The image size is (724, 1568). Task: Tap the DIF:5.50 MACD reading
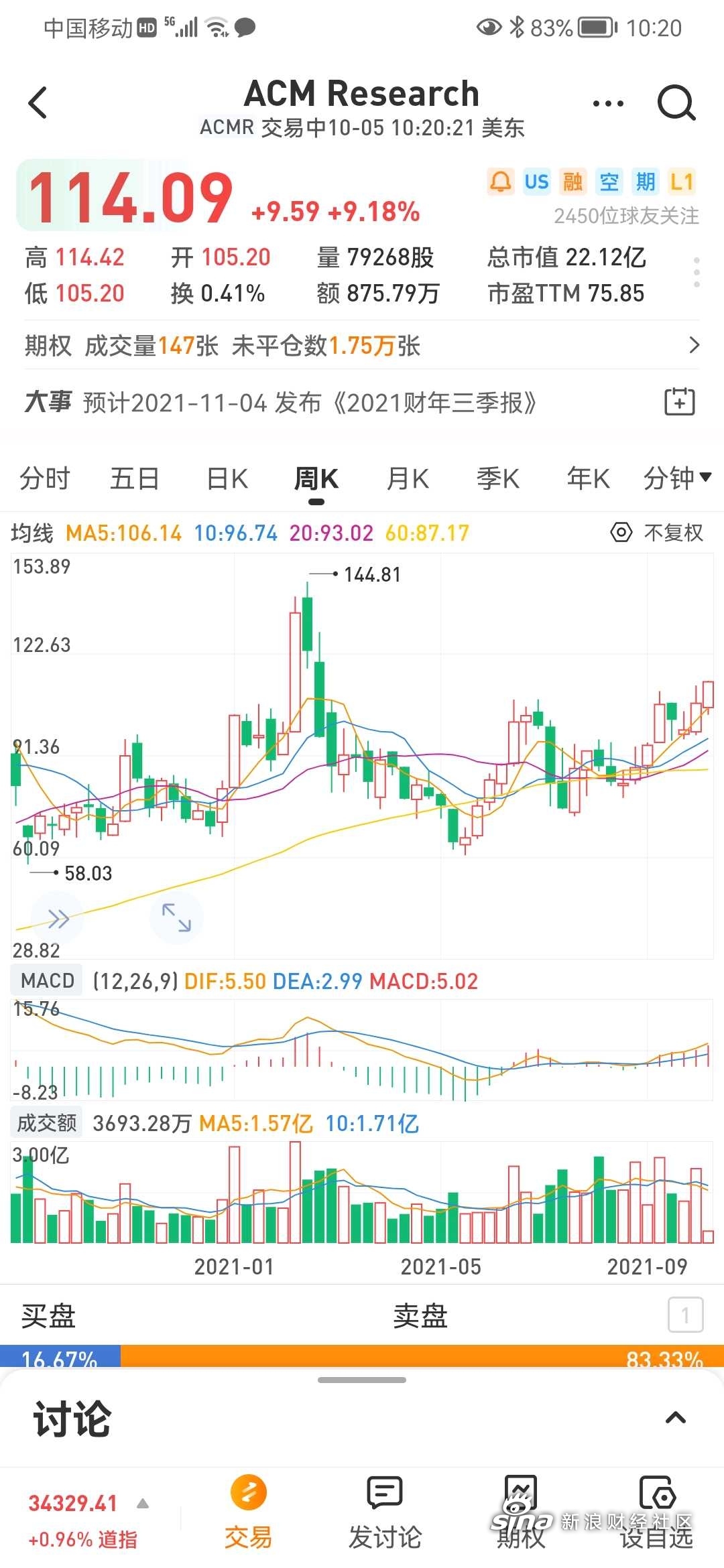[225, 981]
